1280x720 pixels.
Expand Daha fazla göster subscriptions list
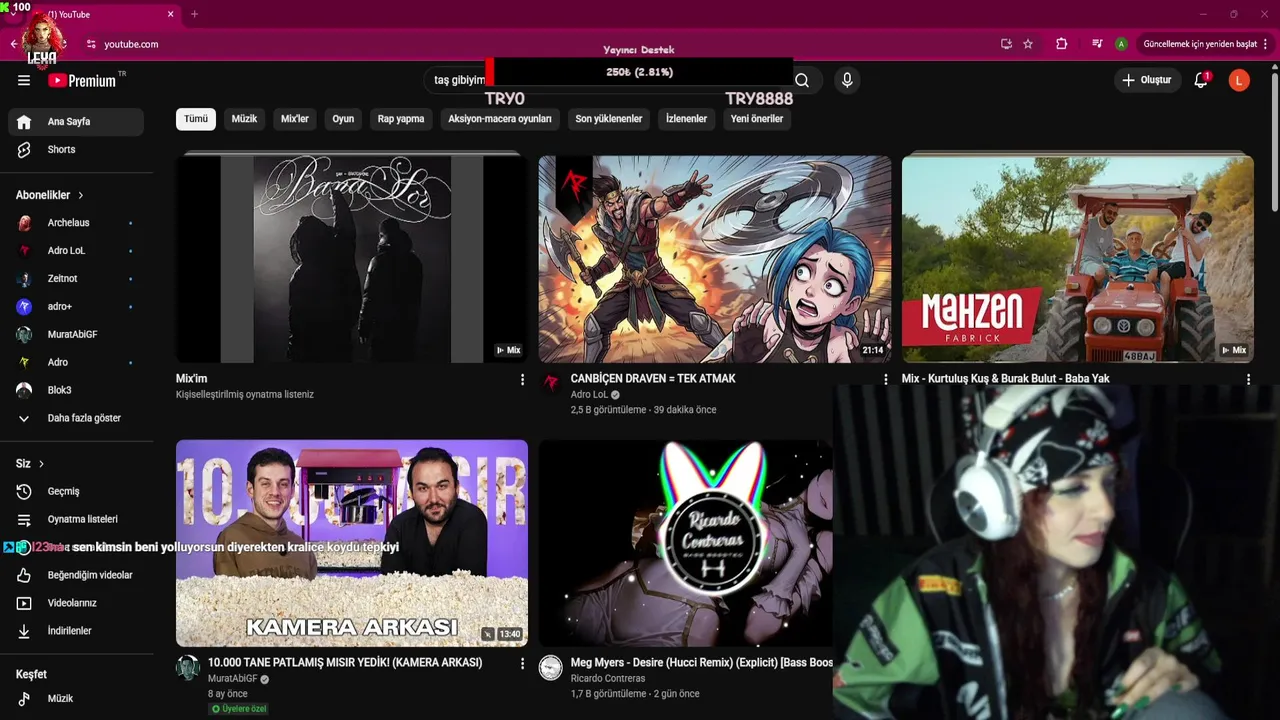76,418
